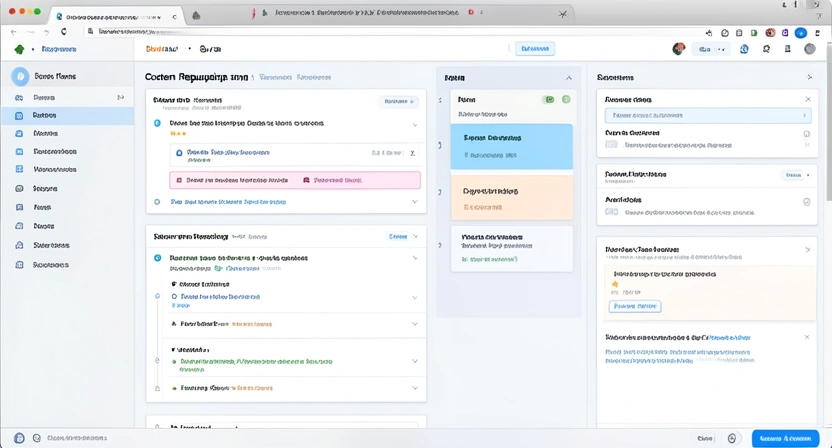This screenshot has width=832, height=448.
Task: Select the empty radio beside the blue link row
Action: (157, 202)
